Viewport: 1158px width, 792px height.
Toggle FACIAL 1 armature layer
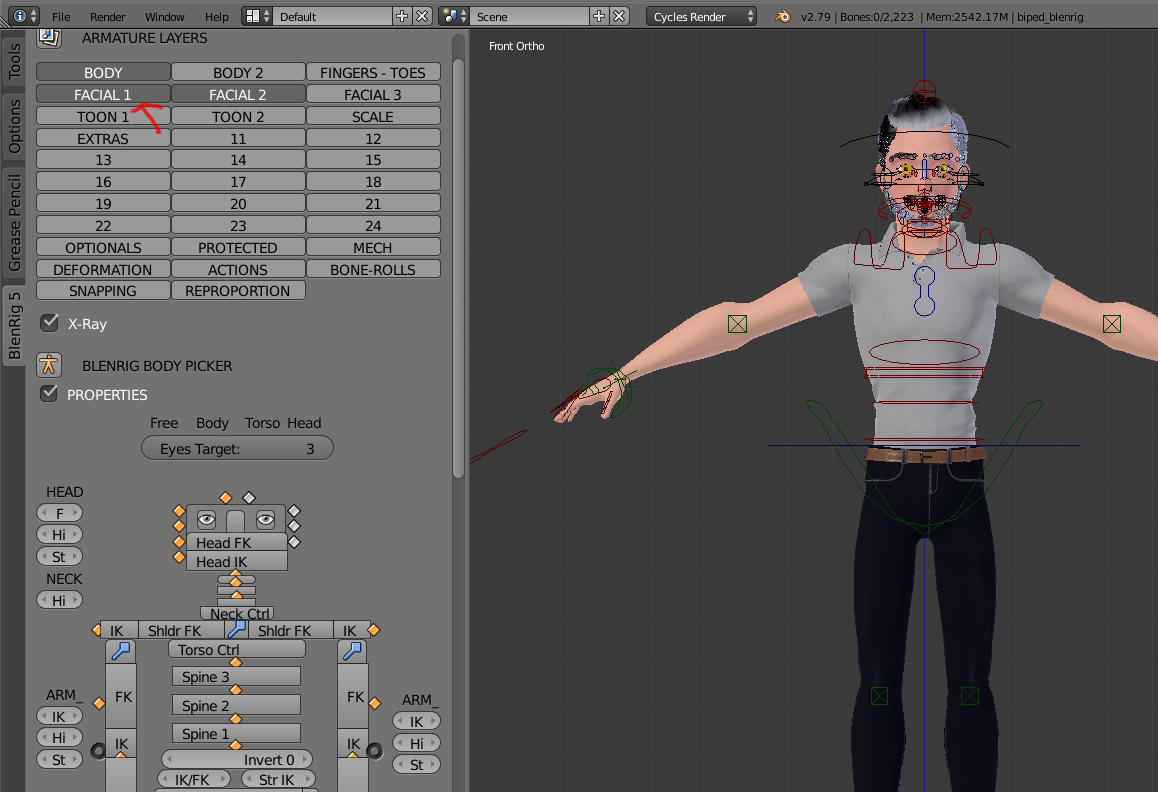(x=103, y=94)
